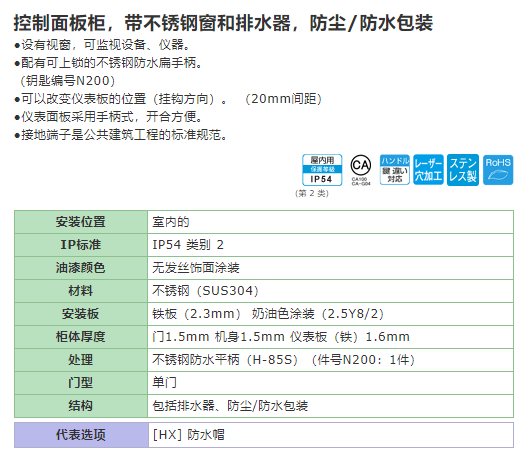This screenshot has width=520, height=451.
Task: Click the IP54 indoor-use protection badge
Action: [322, 170]
